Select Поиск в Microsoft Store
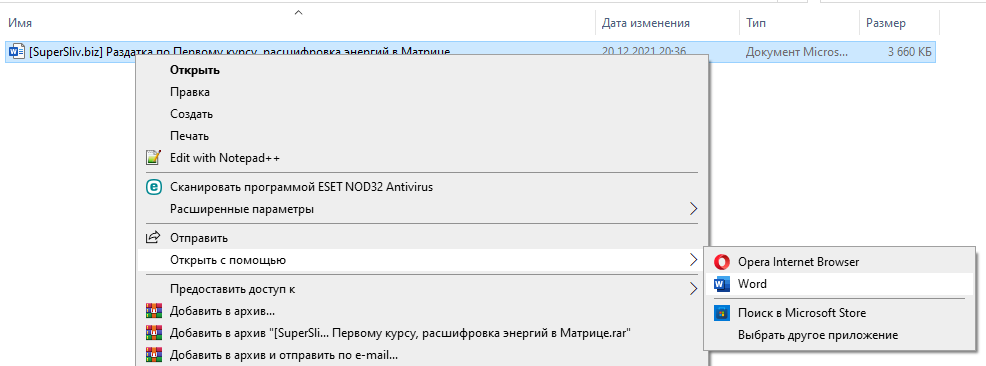 [840, 313]
